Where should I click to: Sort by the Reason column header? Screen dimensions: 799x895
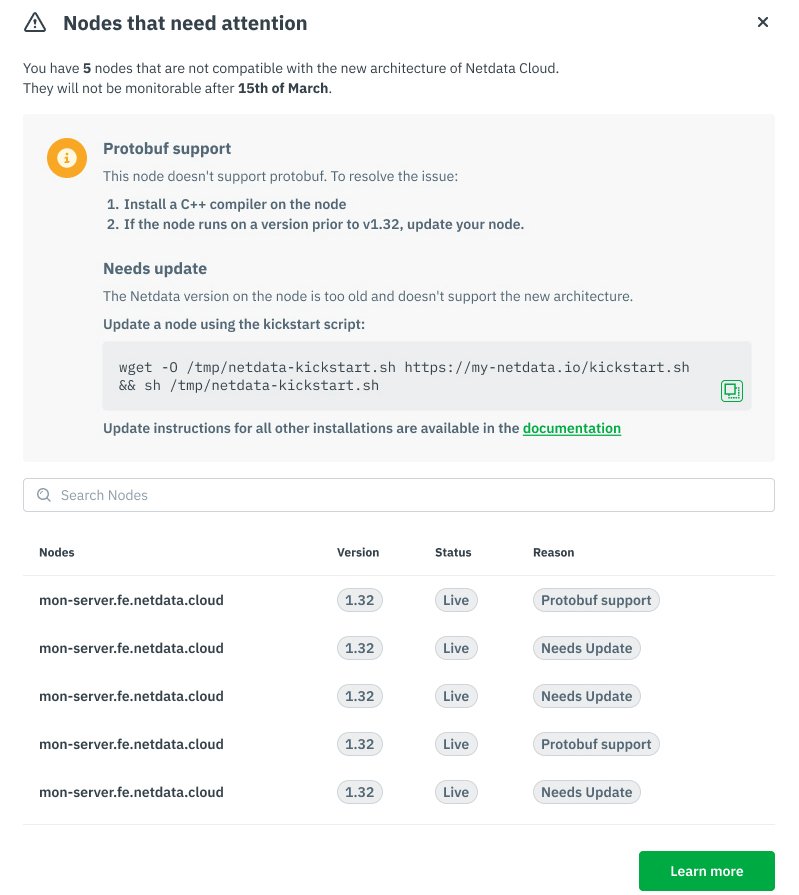click(553, 552)
